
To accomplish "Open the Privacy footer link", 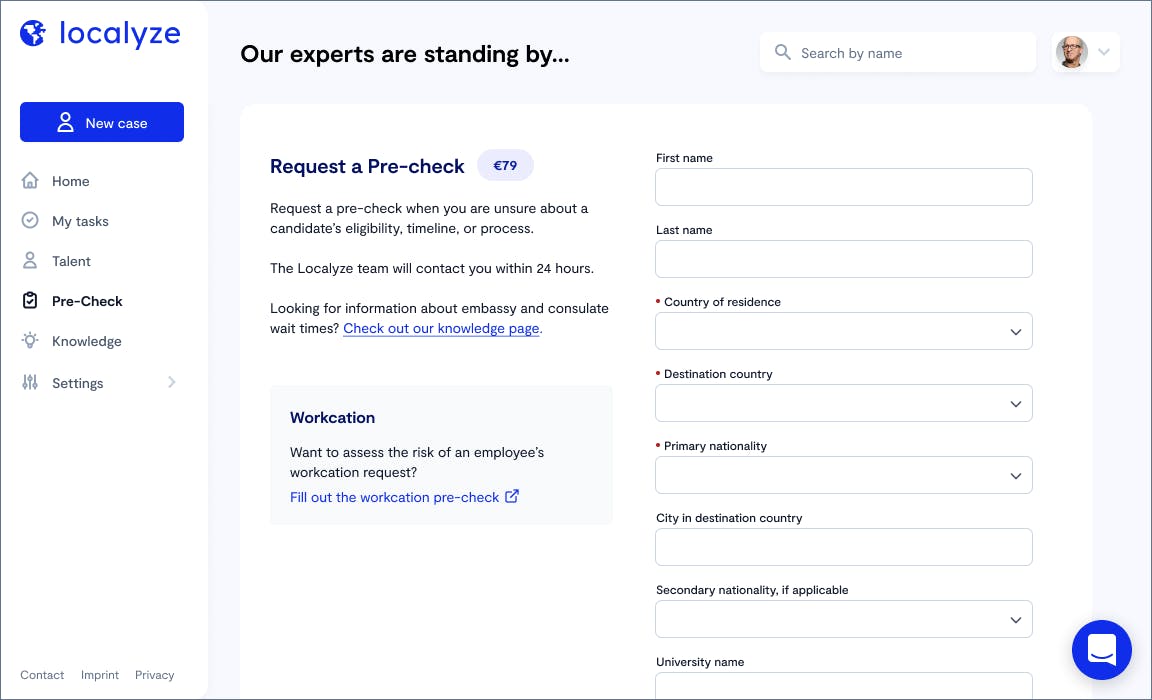I will pos(154,675).
